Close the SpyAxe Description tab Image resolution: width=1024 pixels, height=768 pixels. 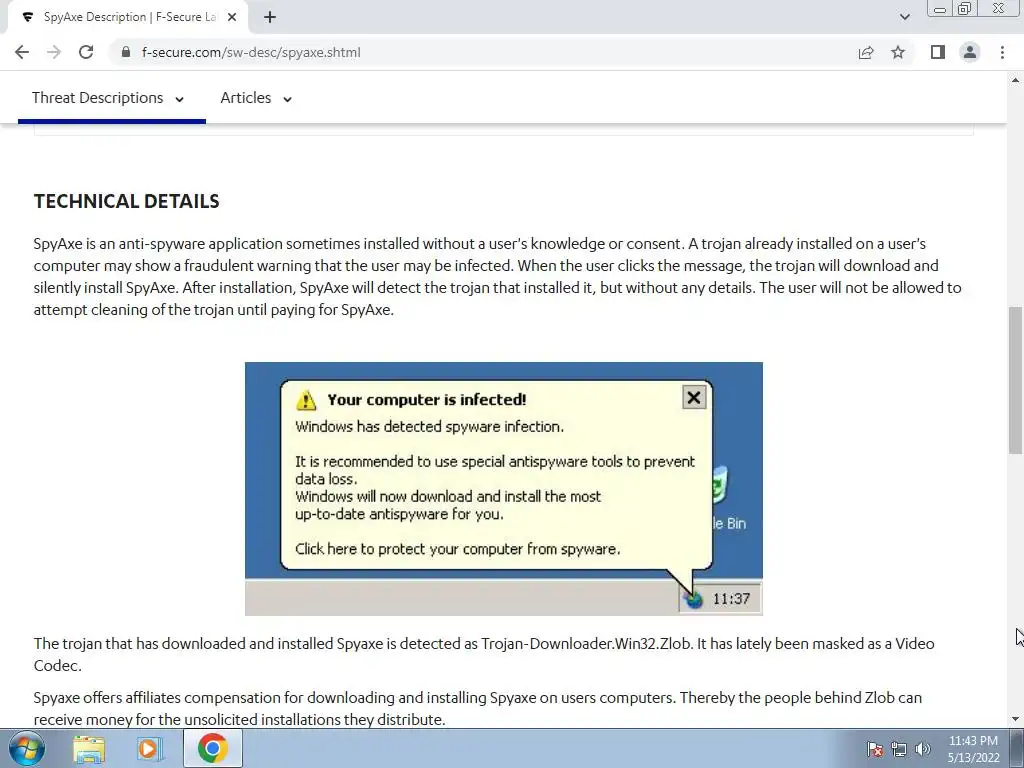tap(232, 18)
